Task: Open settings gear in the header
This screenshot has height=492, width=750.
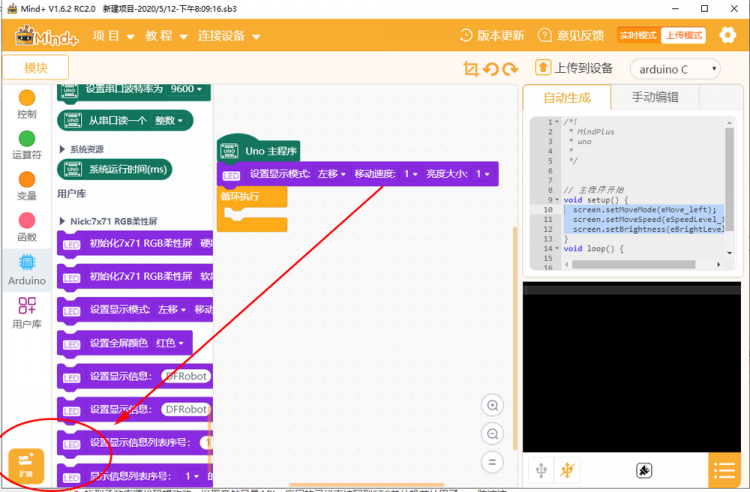Action: [728, 35]
